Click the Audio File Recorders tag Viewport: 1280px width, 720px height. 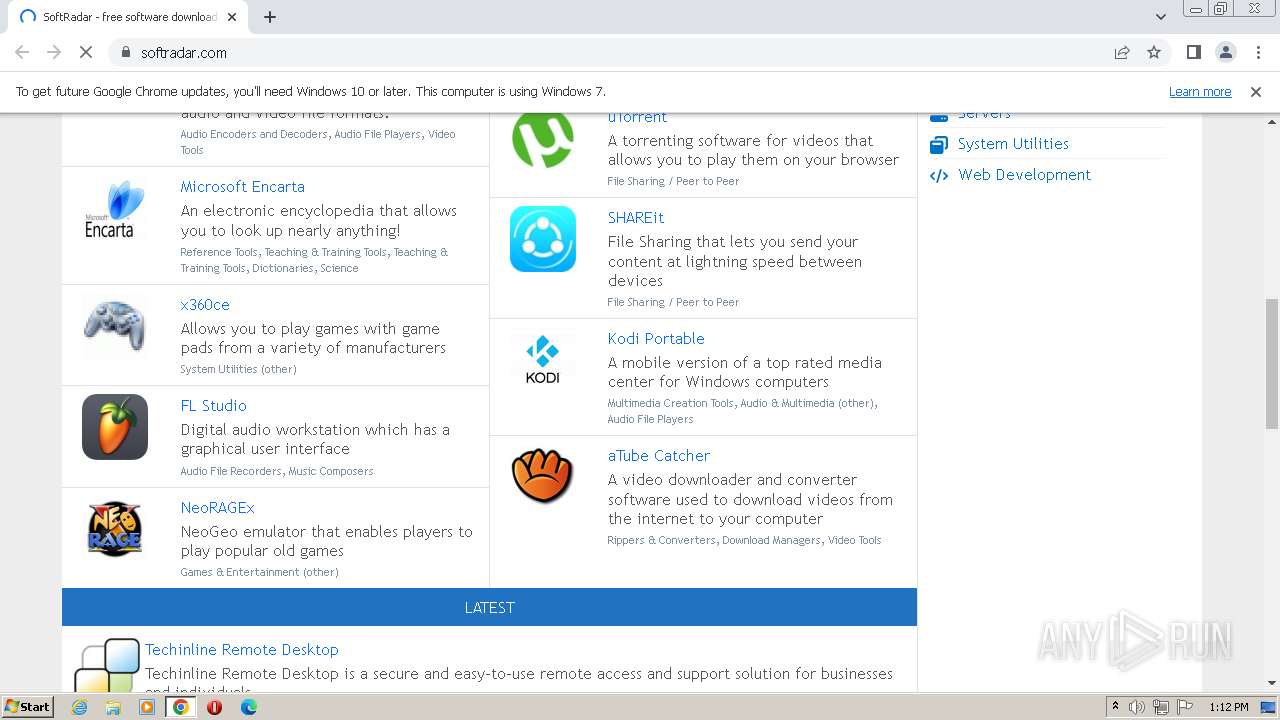pyautogui.click(x=231, y=471)
